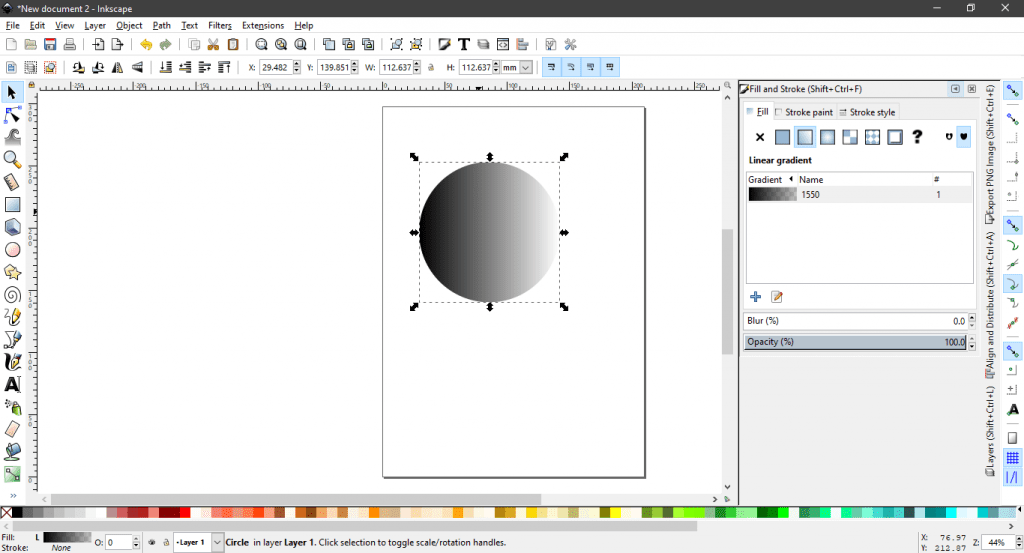Select the Zoom tool in toolbox
Screen dimensions: 1024x553
click(x=12, y=160)
